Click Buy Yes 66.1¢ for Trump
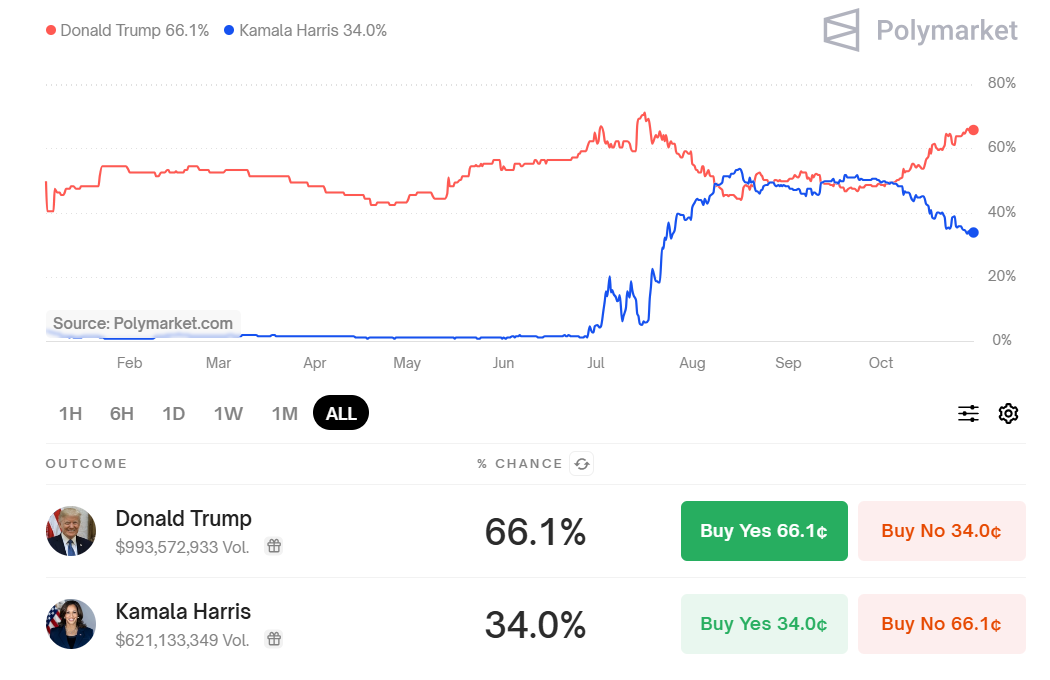 pyautogui.click(x=764, y=531)
